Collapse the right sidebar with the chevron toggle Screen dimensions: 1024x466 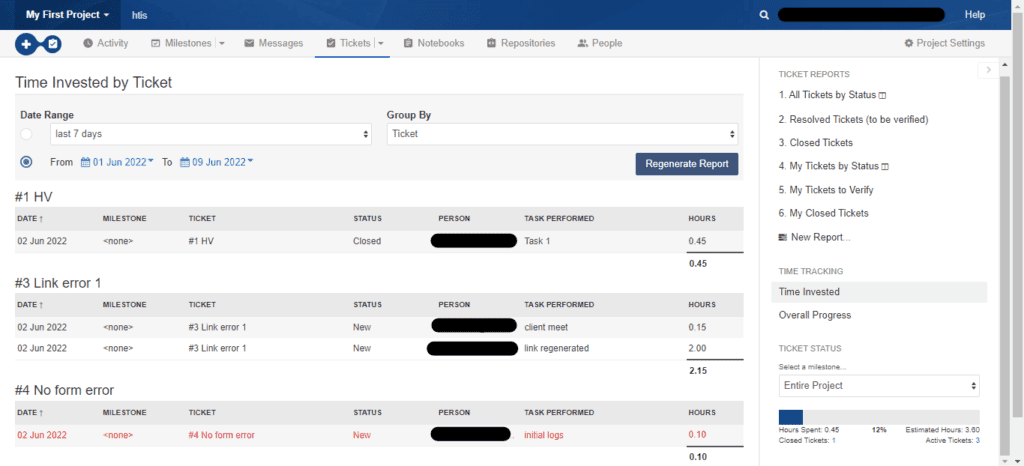[987, 70]
